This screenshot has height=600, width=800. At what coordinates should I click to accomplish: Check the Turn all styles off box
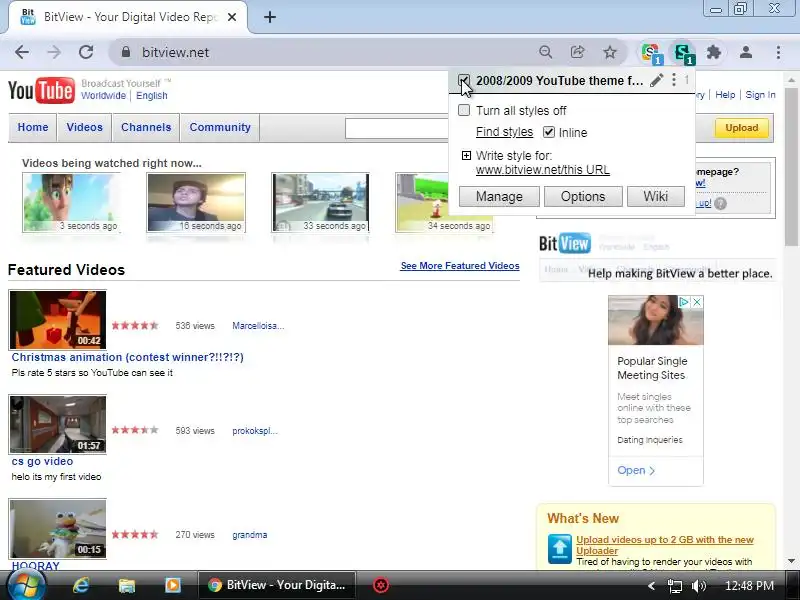pyautogui.click(x=464, y=110)
